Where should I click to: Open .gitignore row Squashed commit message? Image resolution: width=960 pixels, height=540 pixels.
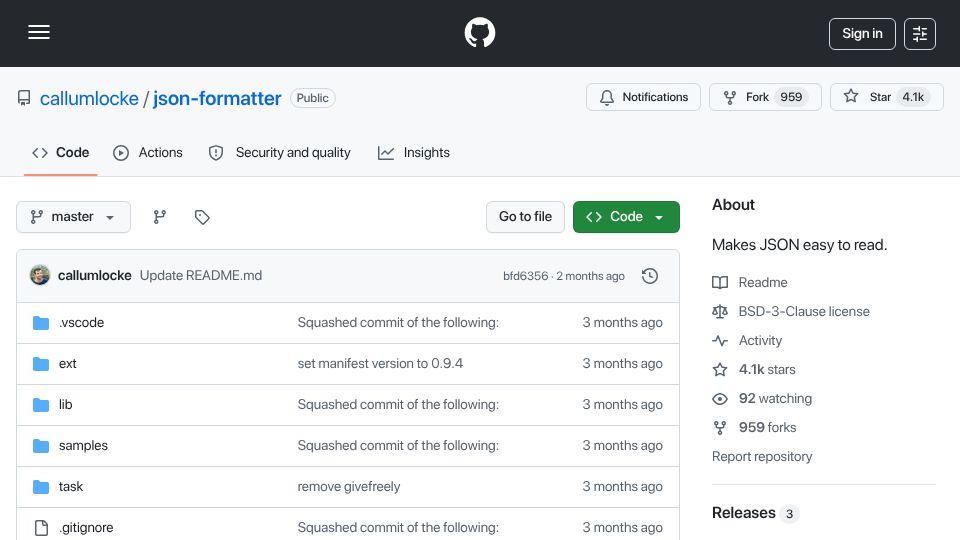[398, 528]
